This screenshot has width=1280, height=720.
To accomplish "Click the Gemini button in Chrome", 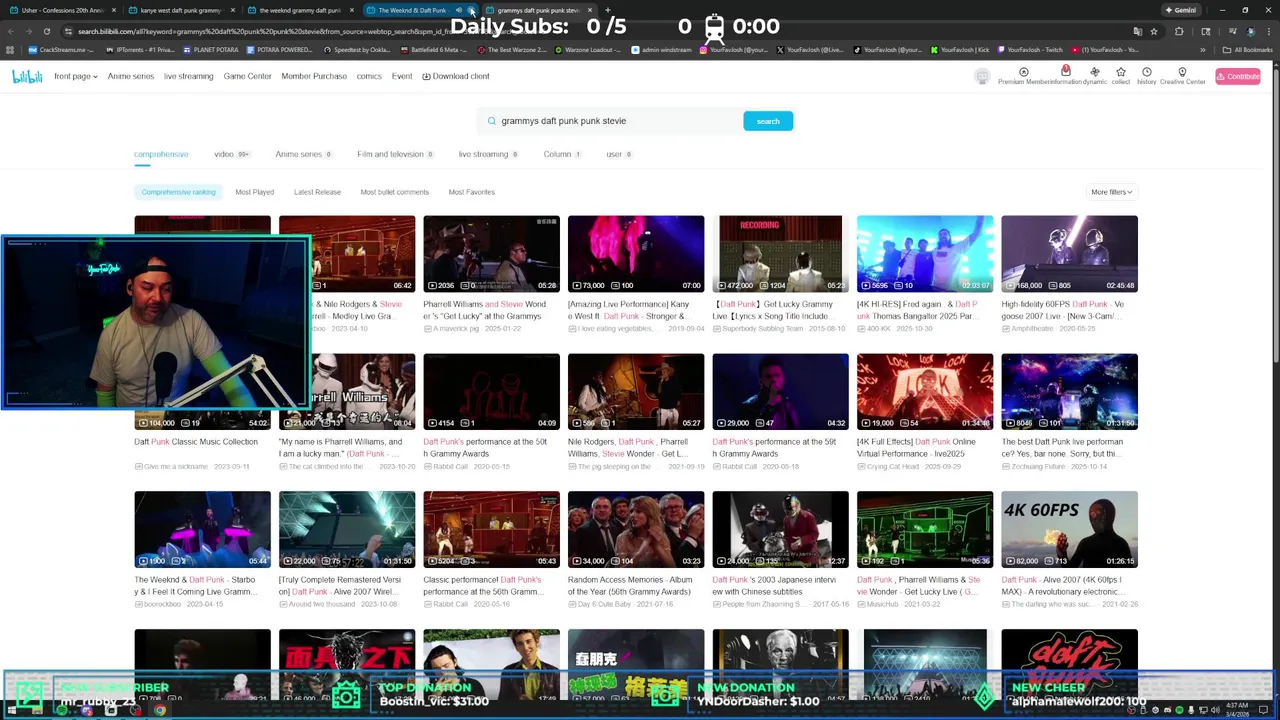I will tap(1180, 10).
